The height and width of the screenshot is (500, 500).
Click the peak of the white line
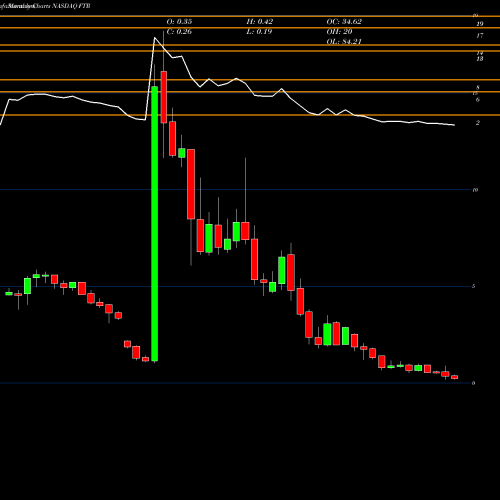pyautogui.click(x=154, y=38)
